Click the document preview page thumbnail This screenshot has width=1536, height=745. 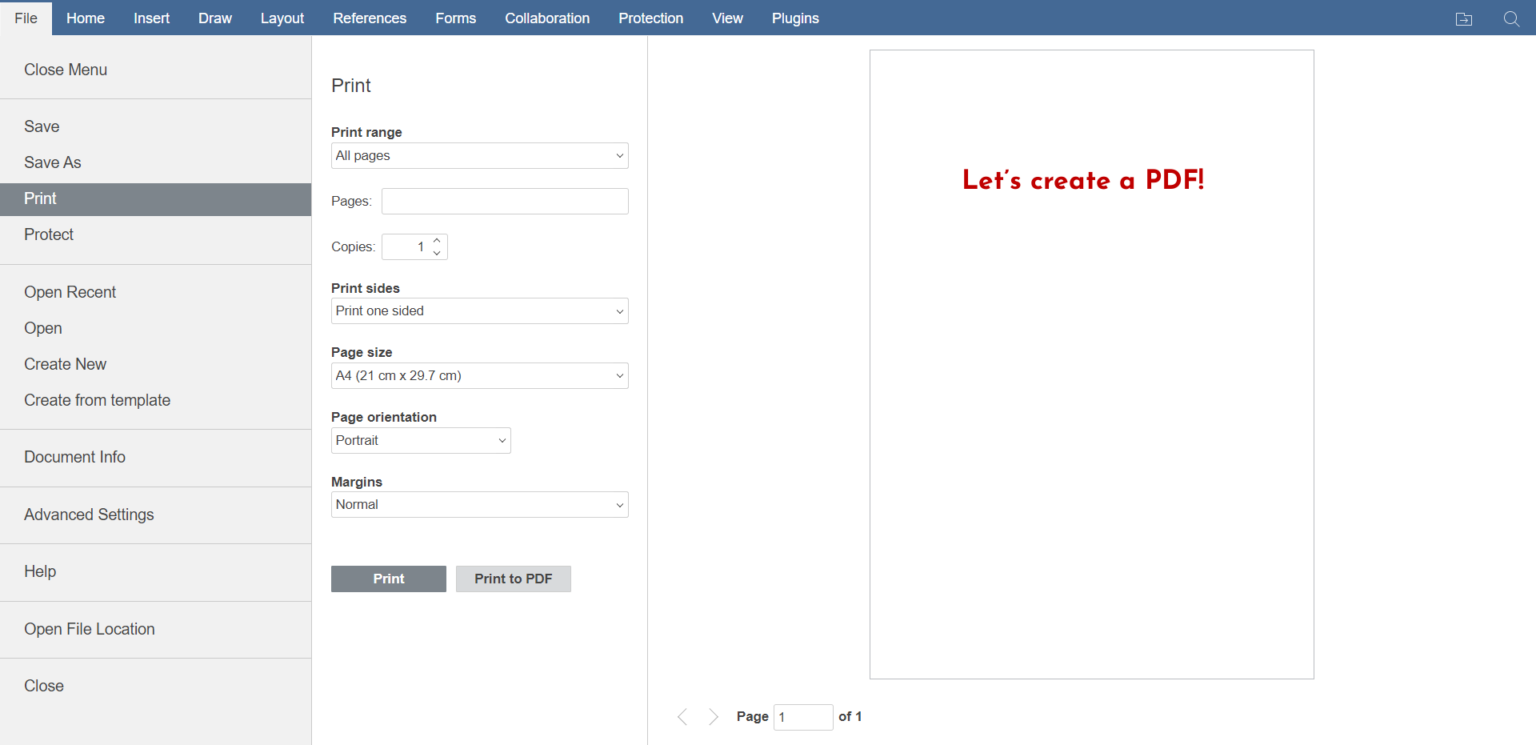pyautogui.click(x=1091, y=365)
